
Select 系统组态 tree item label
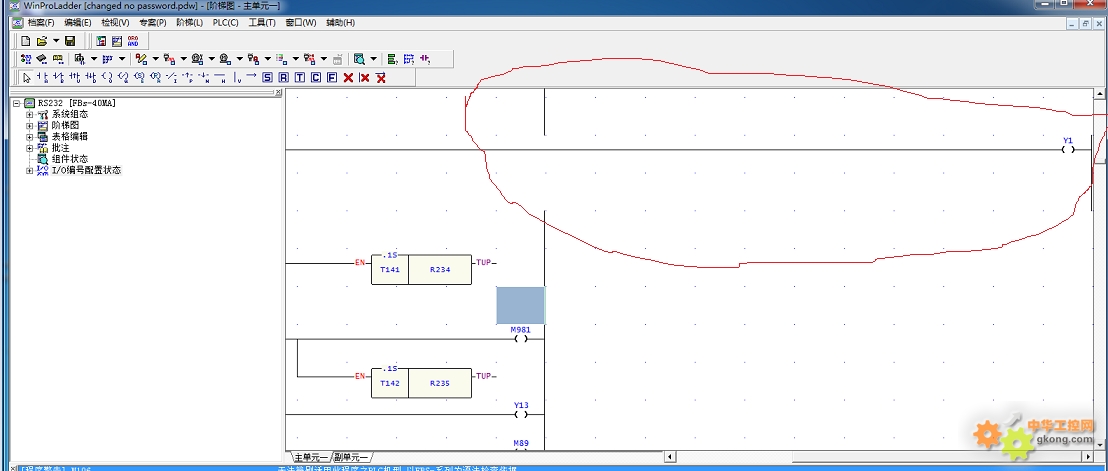click(x=69, y=114)
